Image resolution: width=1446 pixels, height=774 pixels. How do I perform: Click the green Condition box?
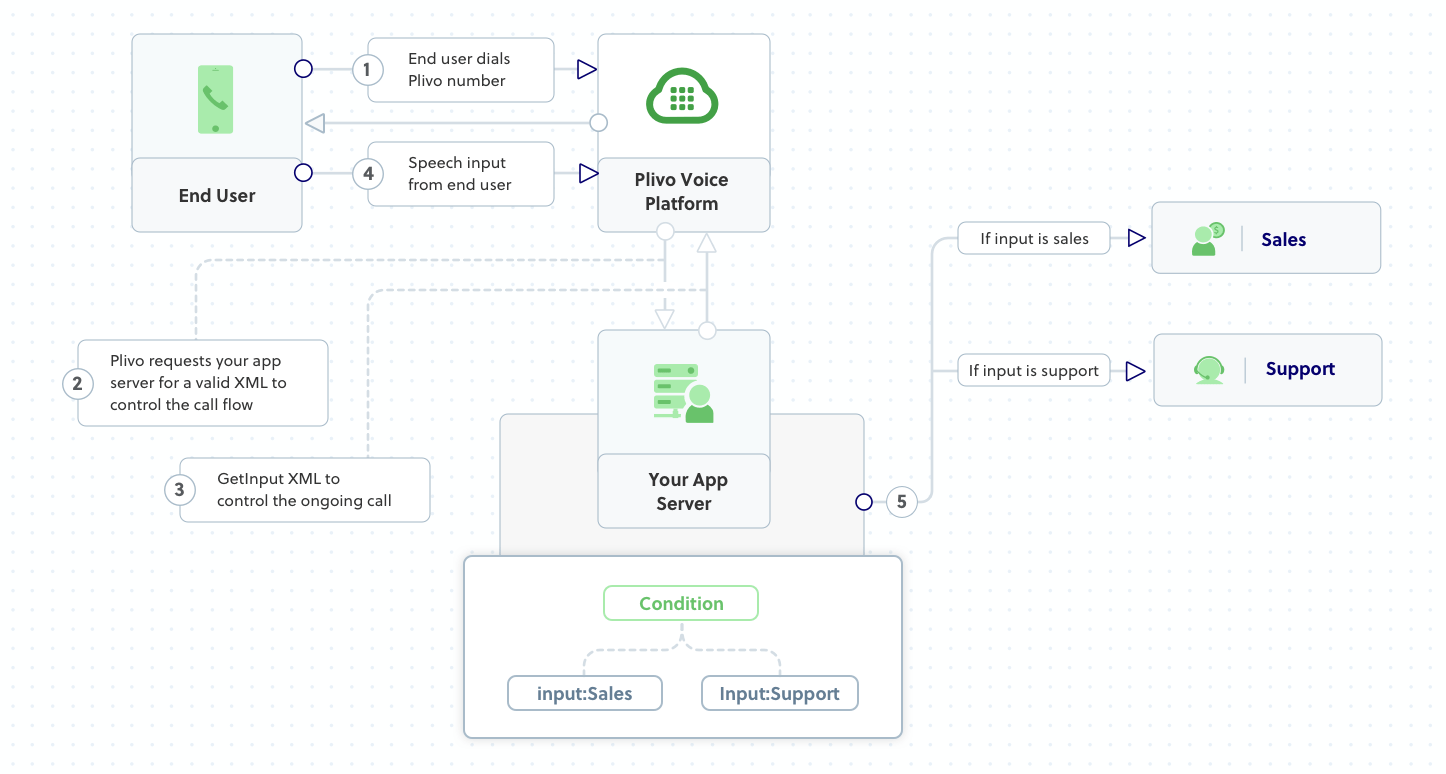click(x=681, y=604)
